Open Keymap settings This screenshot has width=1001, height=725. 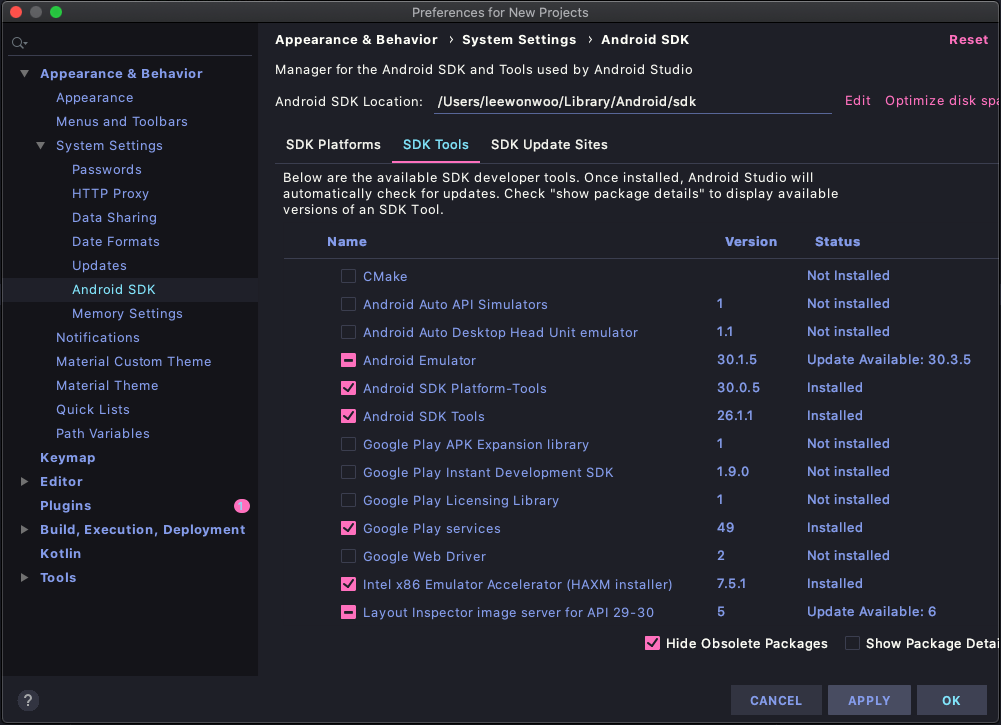pyautogui.click(x=68, y=458)
